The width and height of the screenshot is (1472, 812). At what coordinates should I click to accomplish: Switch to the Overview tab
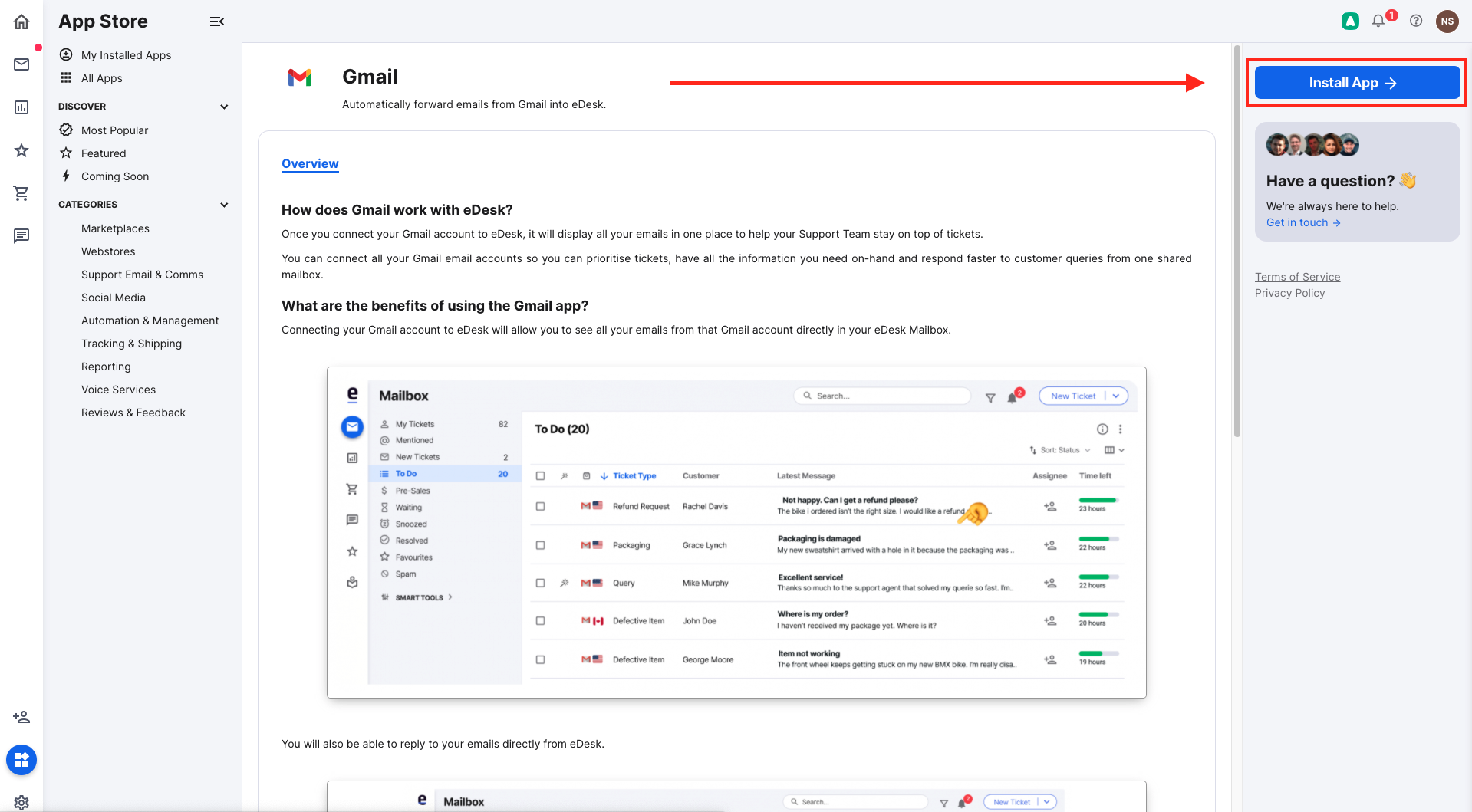[310, 163]
